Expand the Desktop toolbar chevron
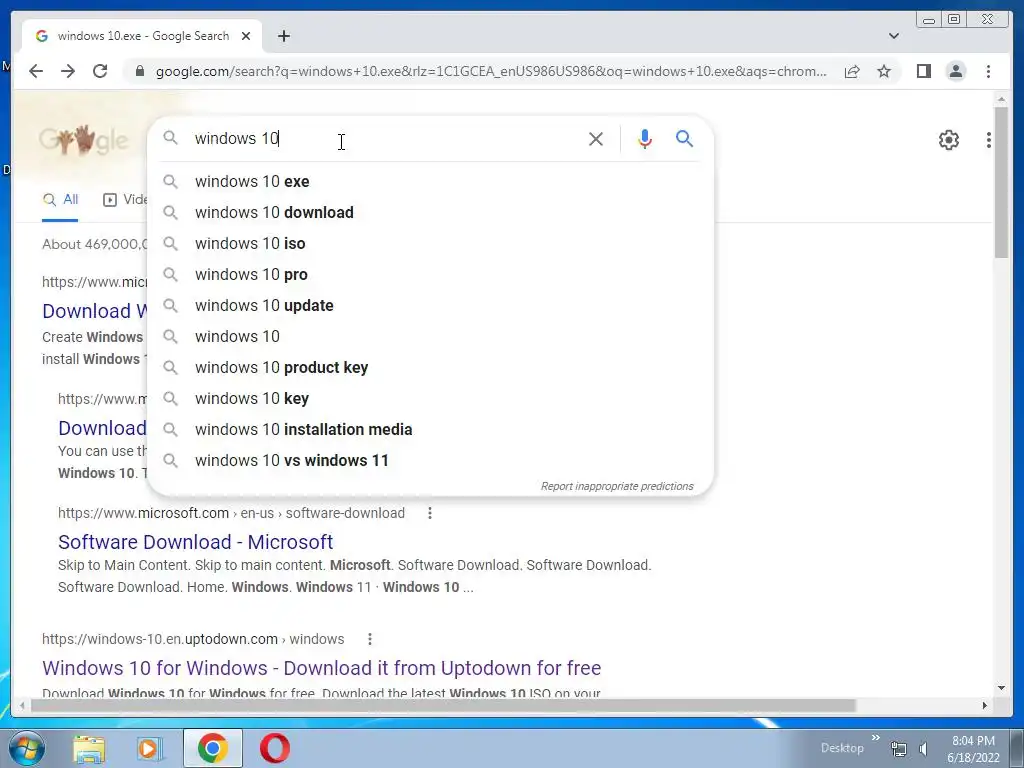The width and height of the screenshot is (1024, 768). tap(875, 738)
